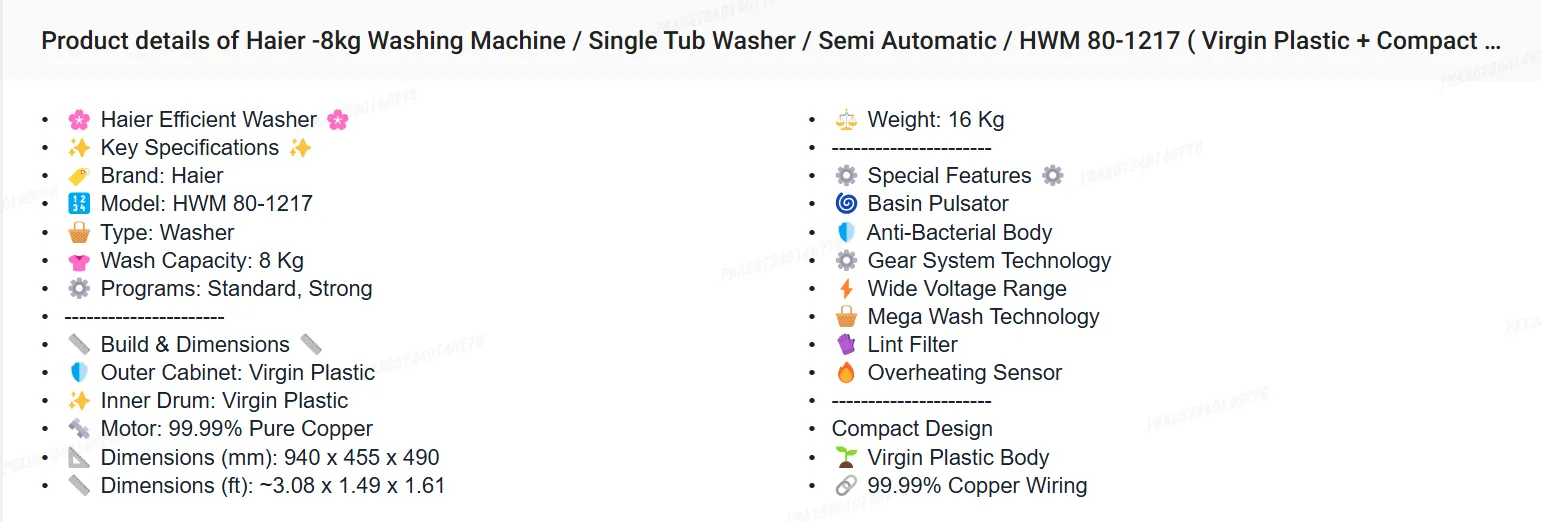This screenshot has width=1541, height=522.
Task: Click the Product details heading text
Action: click(x=770, y=41)
